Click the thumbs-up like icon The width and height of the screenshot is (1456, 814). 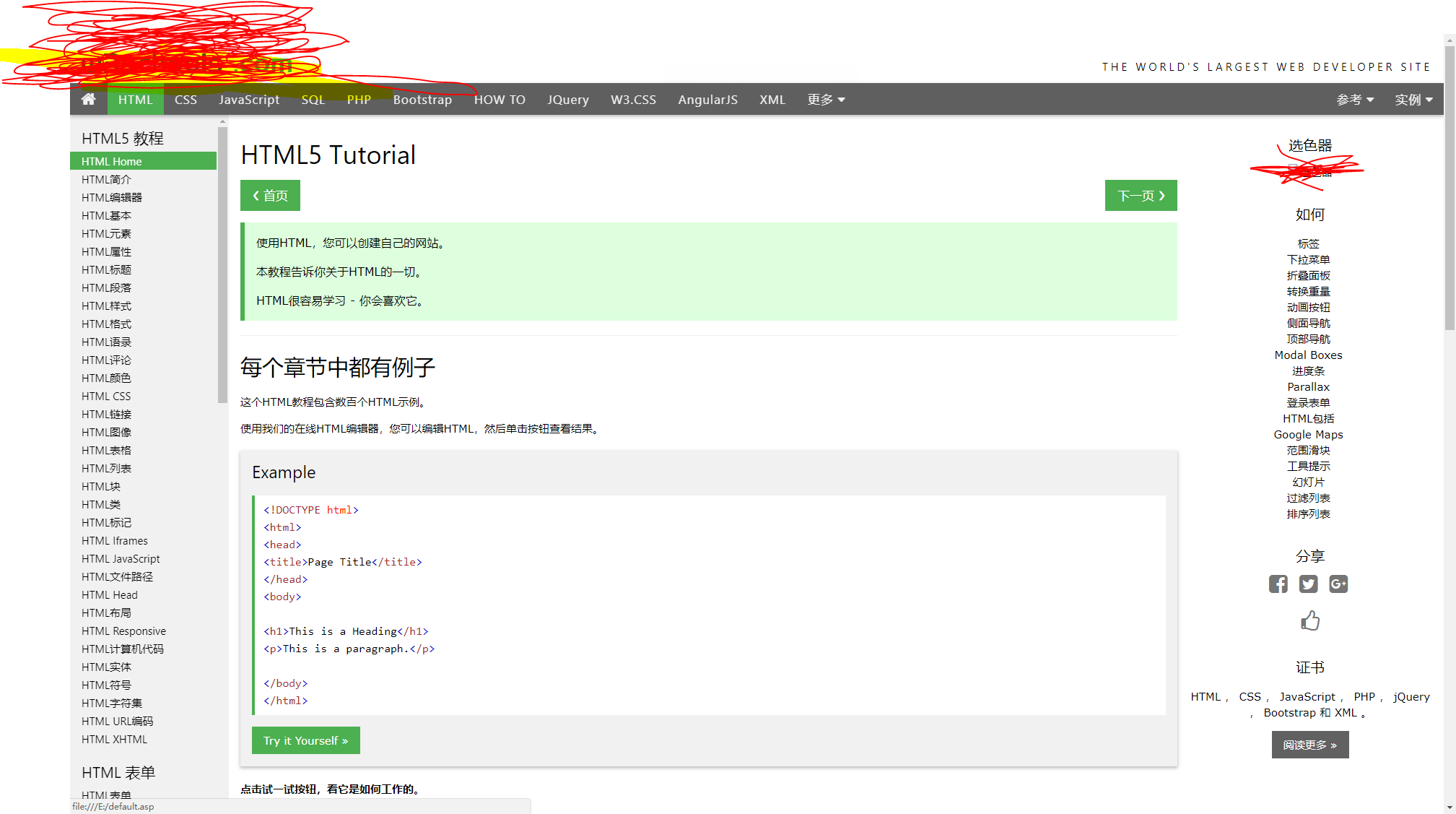1309,620
